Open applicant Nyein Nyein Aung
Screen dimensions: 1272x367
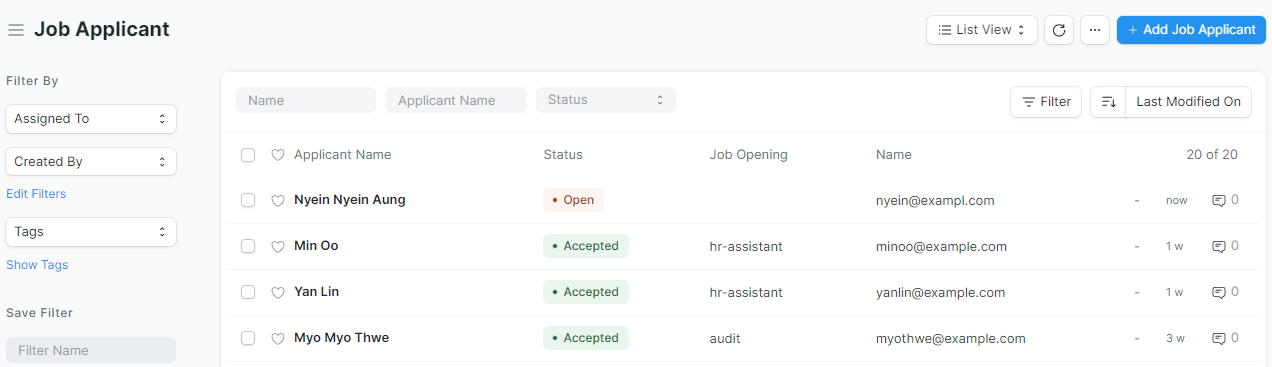[350, 200]
